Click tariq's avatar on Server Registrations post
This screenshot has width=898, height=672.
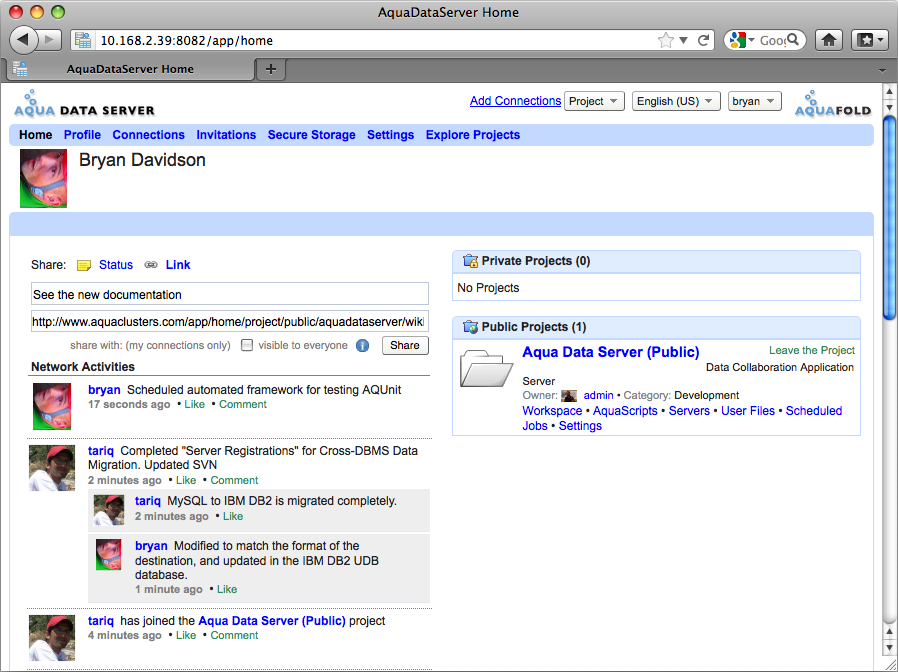click(x=52, y=468)
